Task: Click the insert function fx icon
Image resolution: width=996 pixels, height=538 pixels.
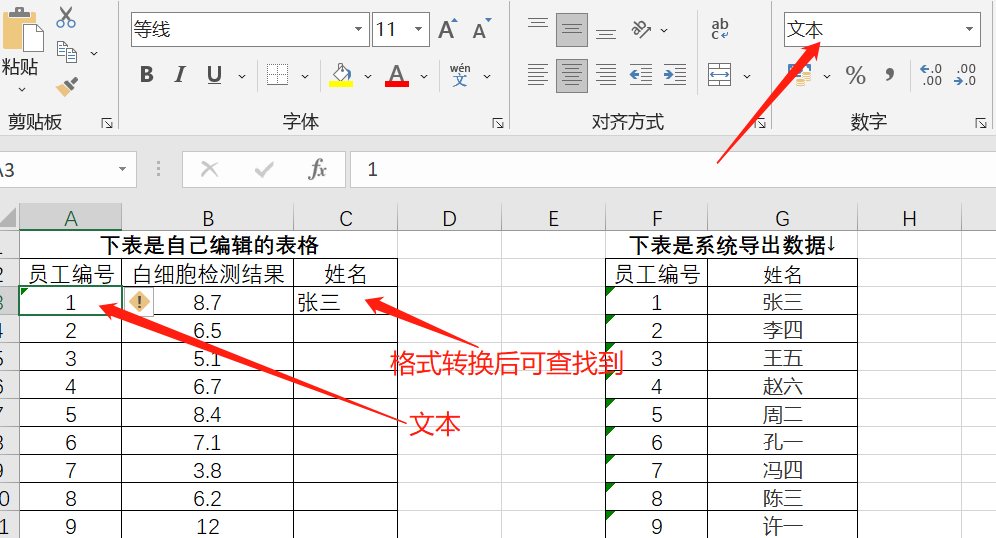Action: coord(318,170)
